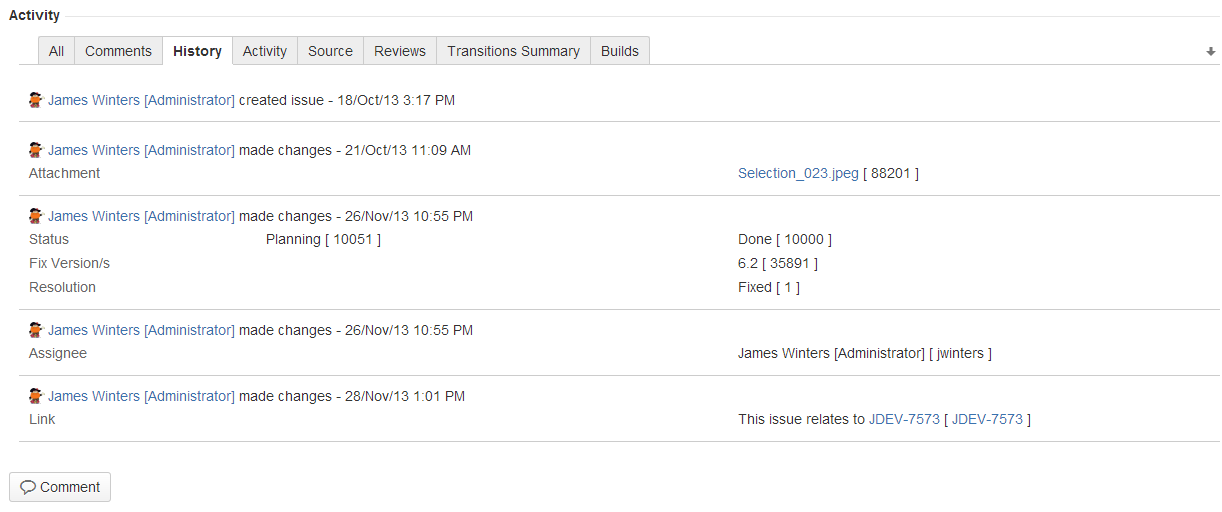This screenshot has width=1222, height=512.
Task: Click bracketed JDEV-7573 link
Action: [x=987, y=419]
